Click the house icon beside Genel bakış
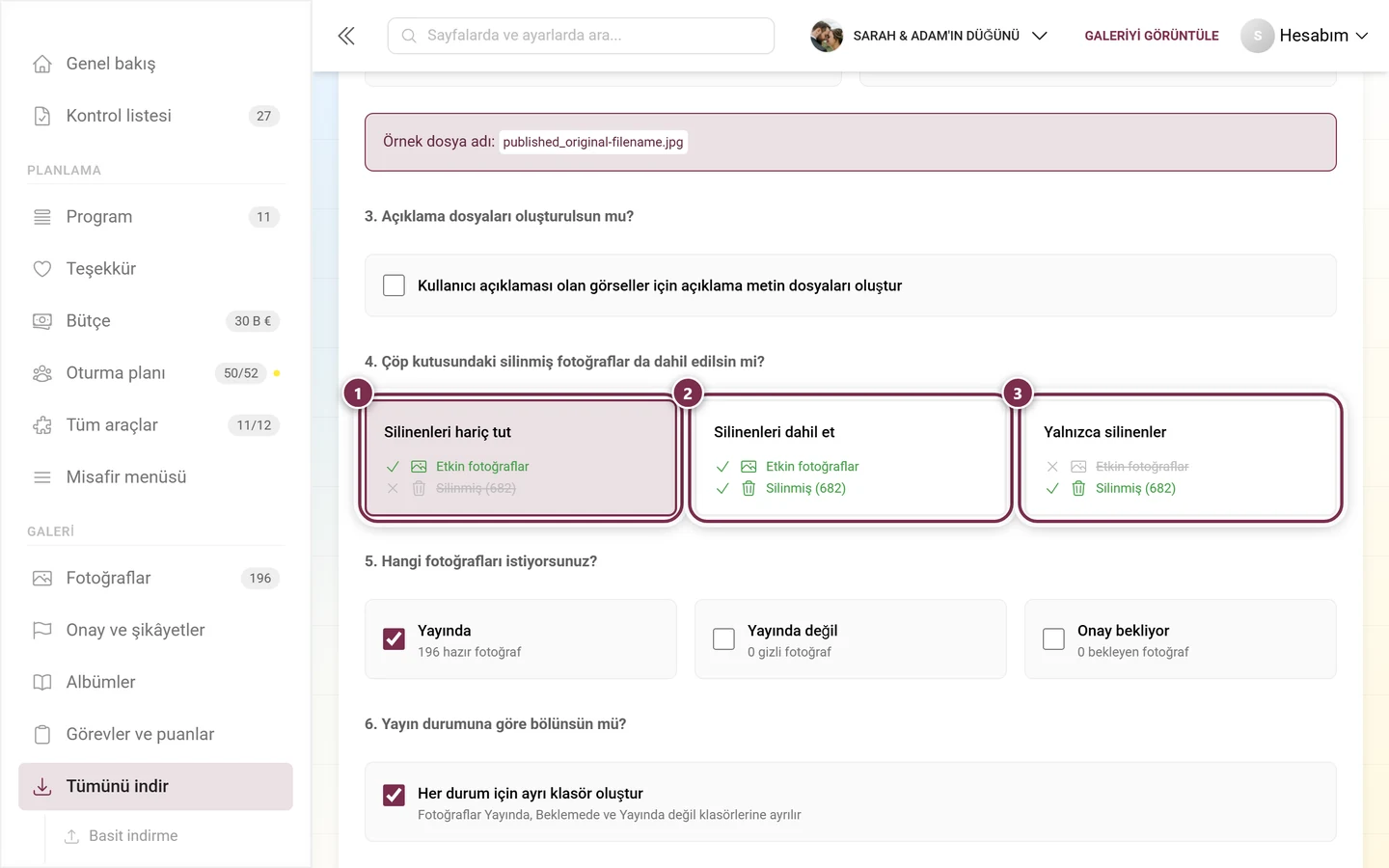Viewport: 1389px width, 868px height. click(42, 64)
